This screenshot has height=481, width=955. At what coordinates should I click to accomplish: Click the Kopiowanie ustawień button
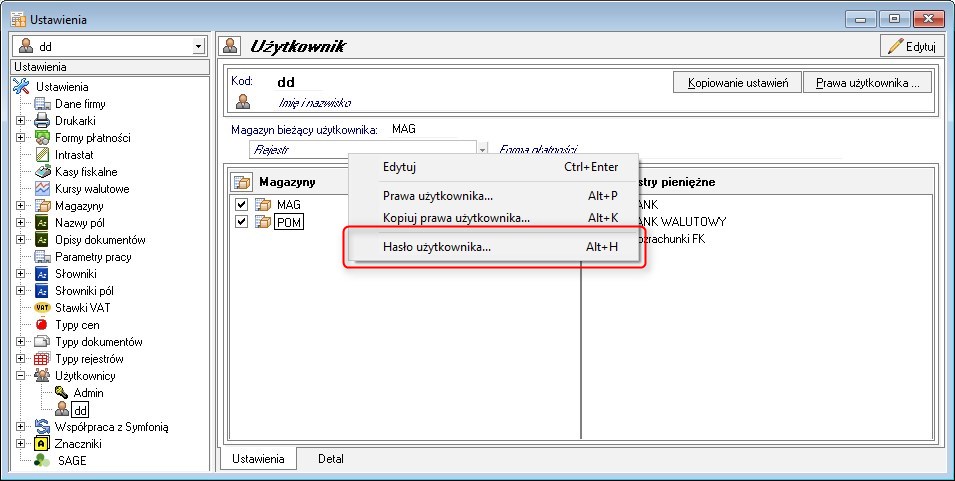point(738,83)
